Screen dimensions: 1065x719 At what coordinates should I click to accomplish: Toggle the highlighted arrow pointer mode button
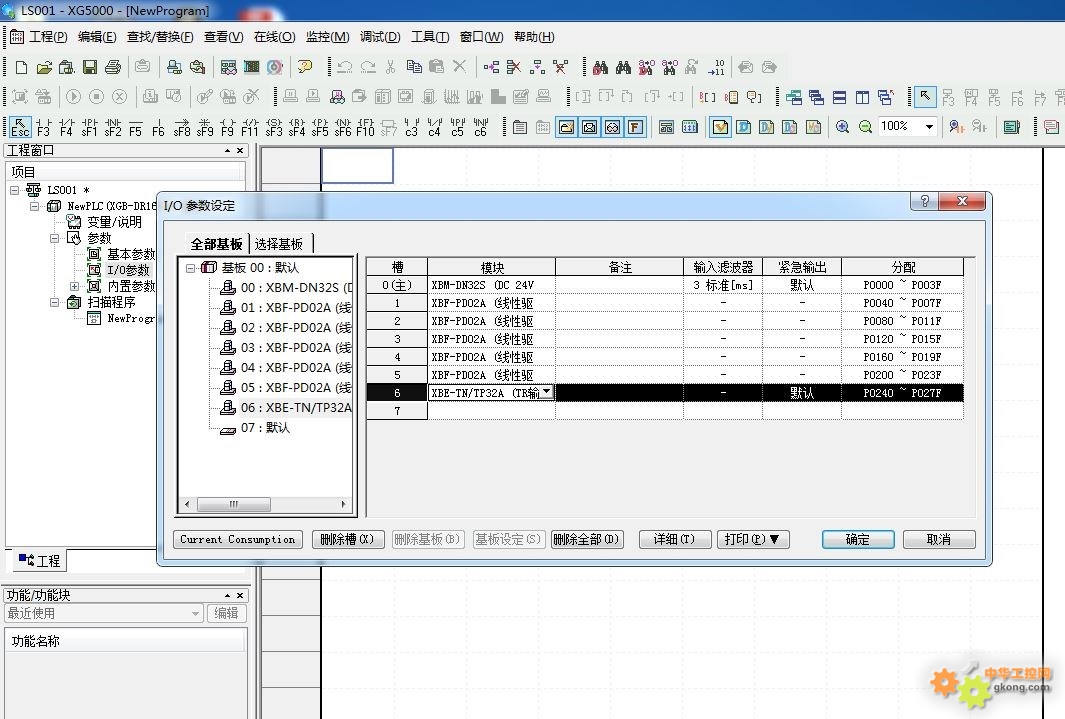925,97
